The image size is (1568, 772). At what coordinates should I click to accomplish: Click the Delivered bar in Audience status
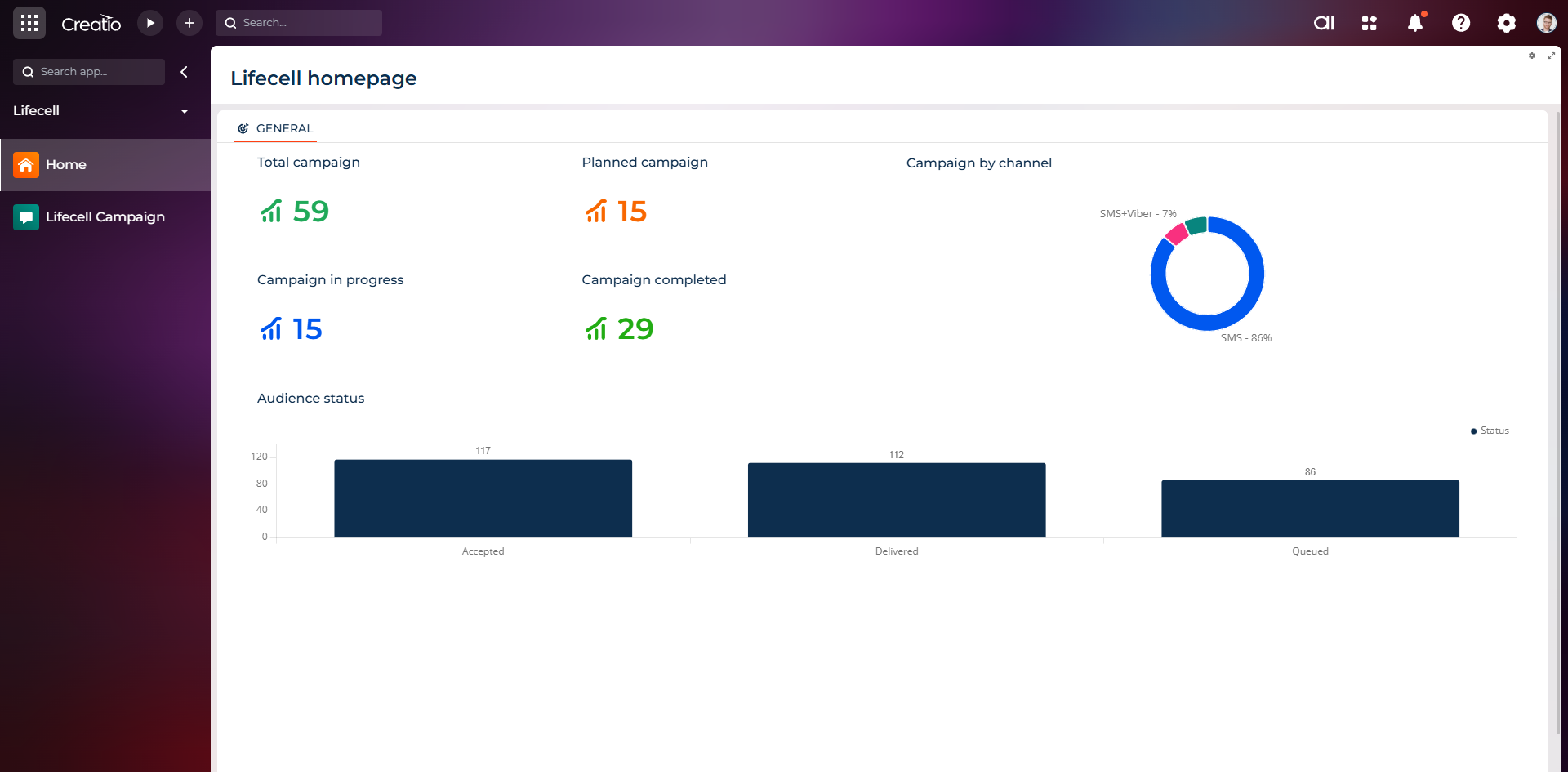(x=897, y=500)
